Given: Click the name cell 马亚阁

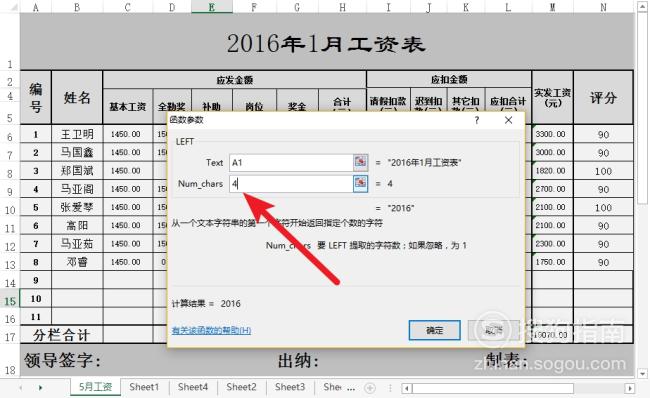Looking at the screenshot, I should (x=77, y=189).
